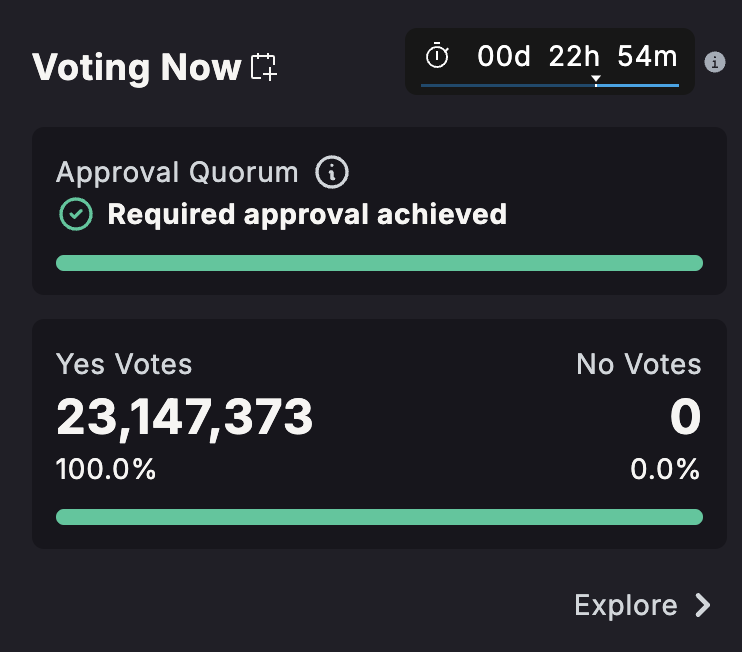
Task: Click the stopwatch icon in the countdown
Action: [438, 57]
